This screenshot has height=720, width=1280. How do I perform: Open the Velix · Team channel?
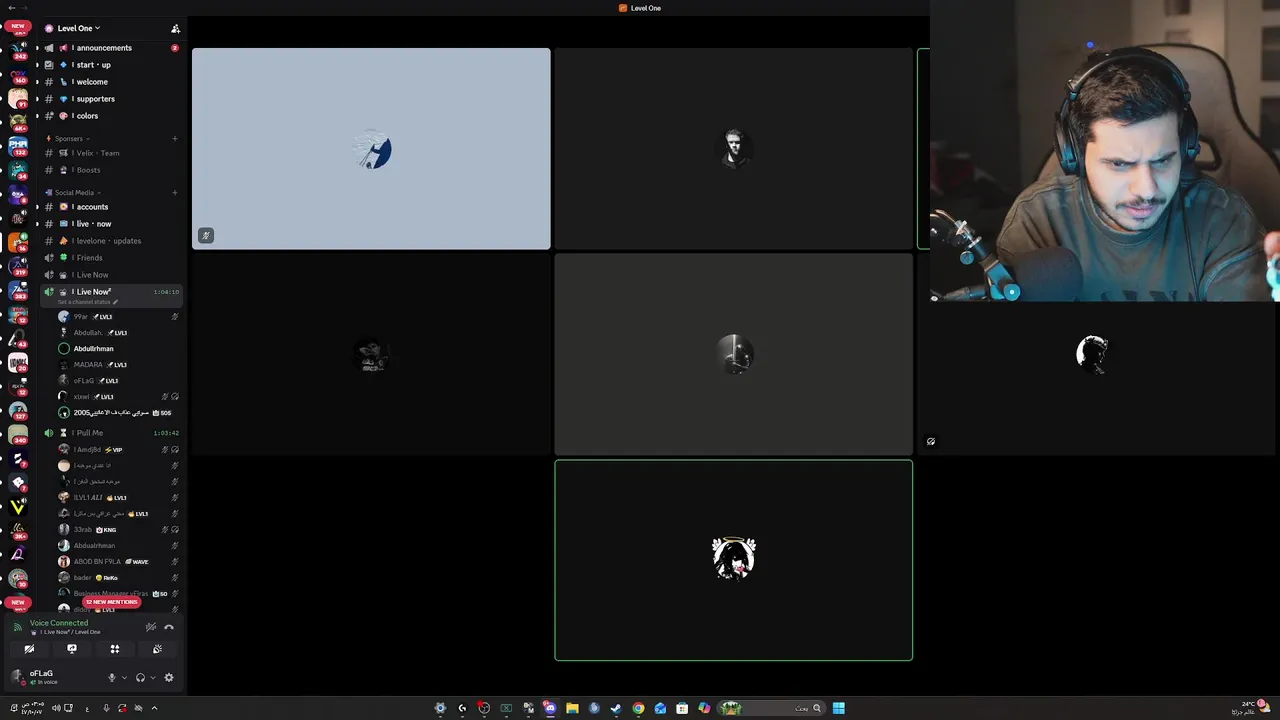click(110, 153)
